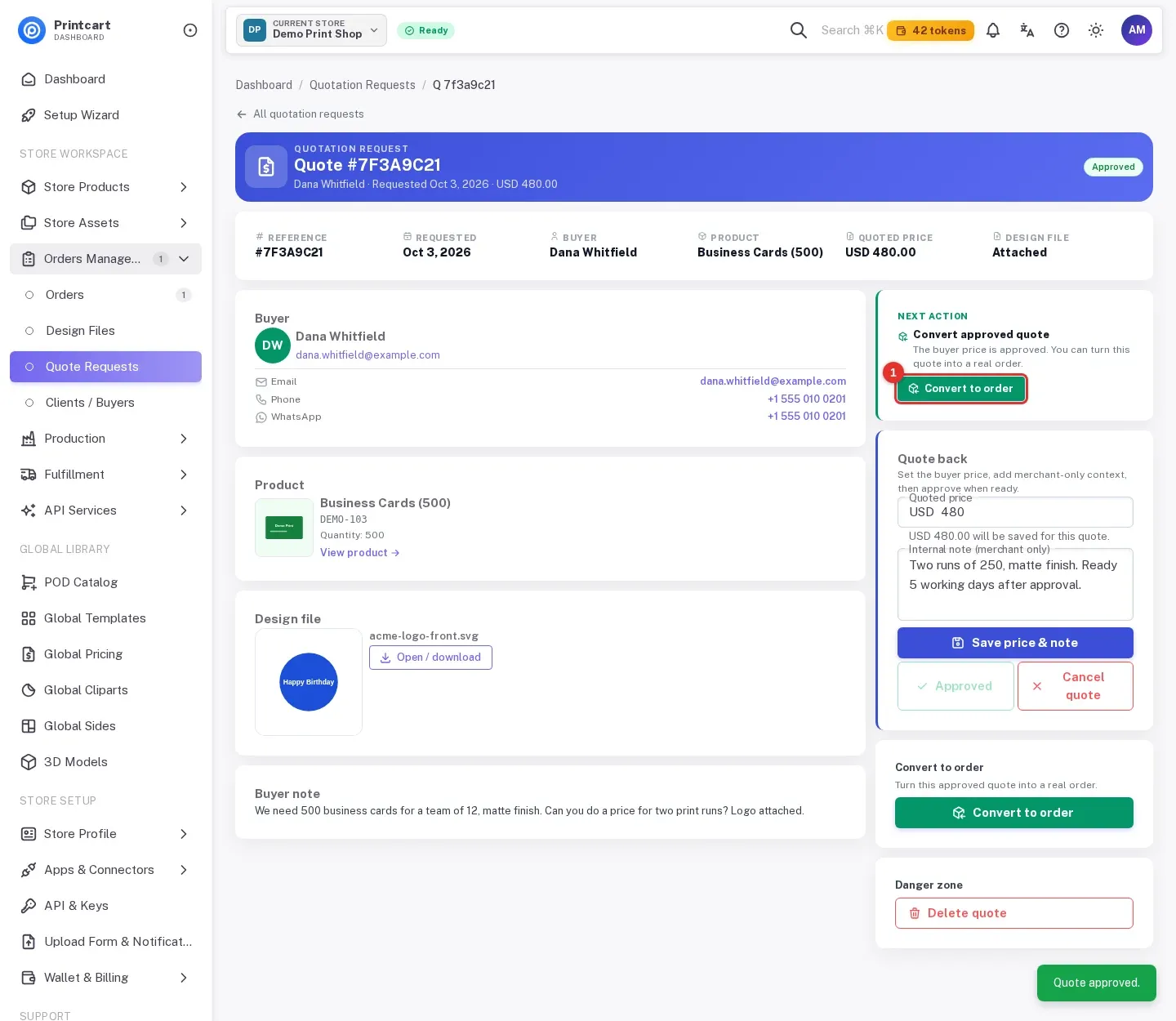
Task: Click Delete quote in Danger zone
Action: (1013, 913)
